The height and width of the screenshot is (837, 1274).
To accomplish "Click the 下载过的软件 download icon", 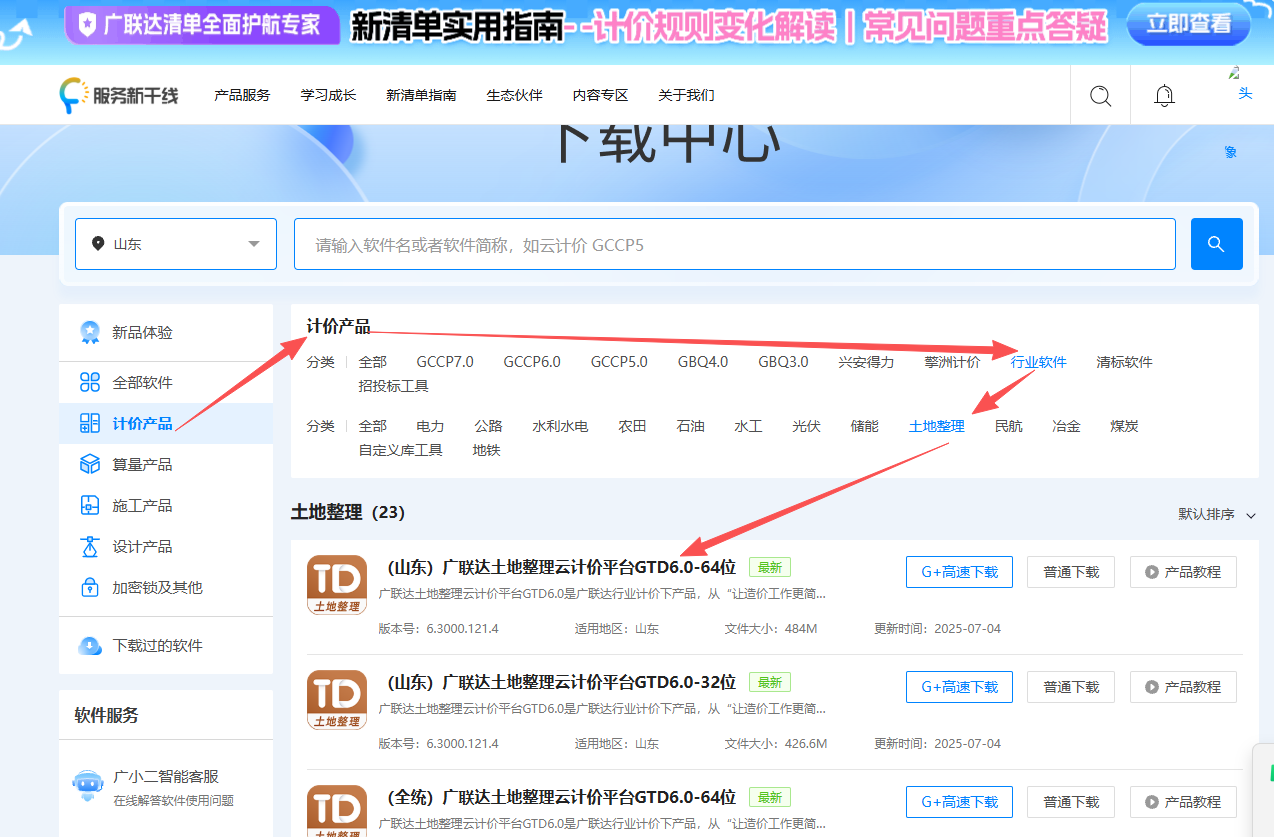I will pyautogui.click(x=92, y=644).
